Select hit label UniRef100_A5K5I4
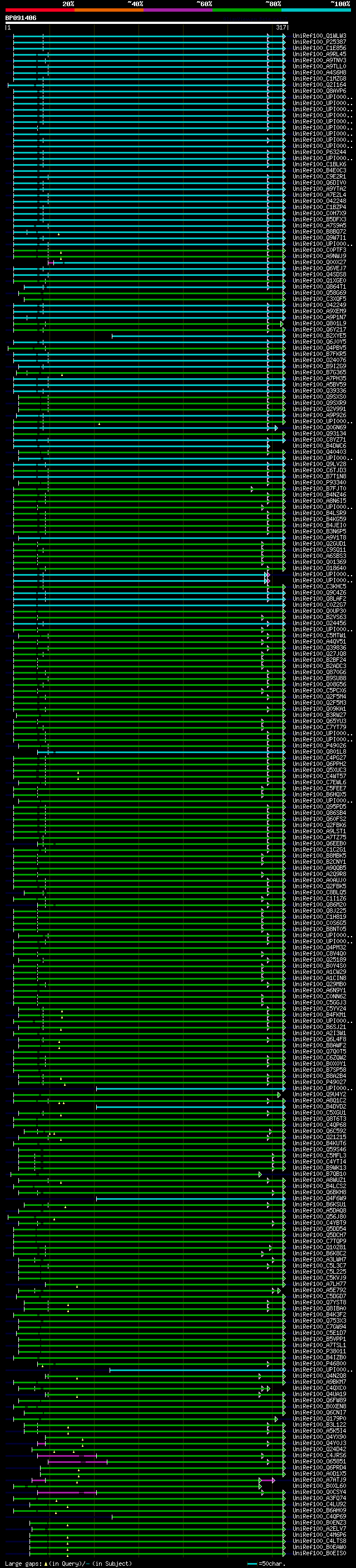 [x=319, y=1431]
